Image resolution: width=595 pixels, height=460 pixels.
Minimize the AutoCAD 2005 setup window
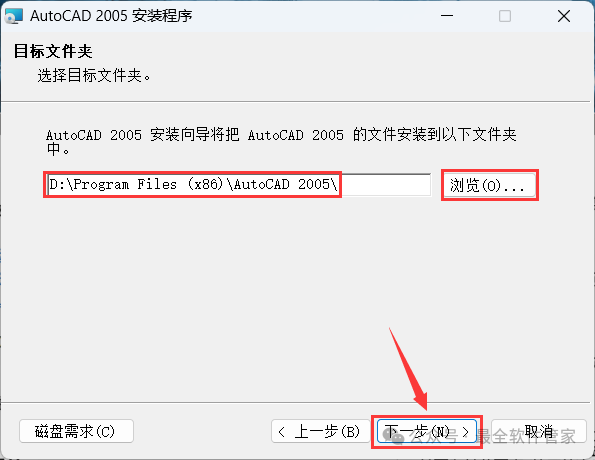447,16
